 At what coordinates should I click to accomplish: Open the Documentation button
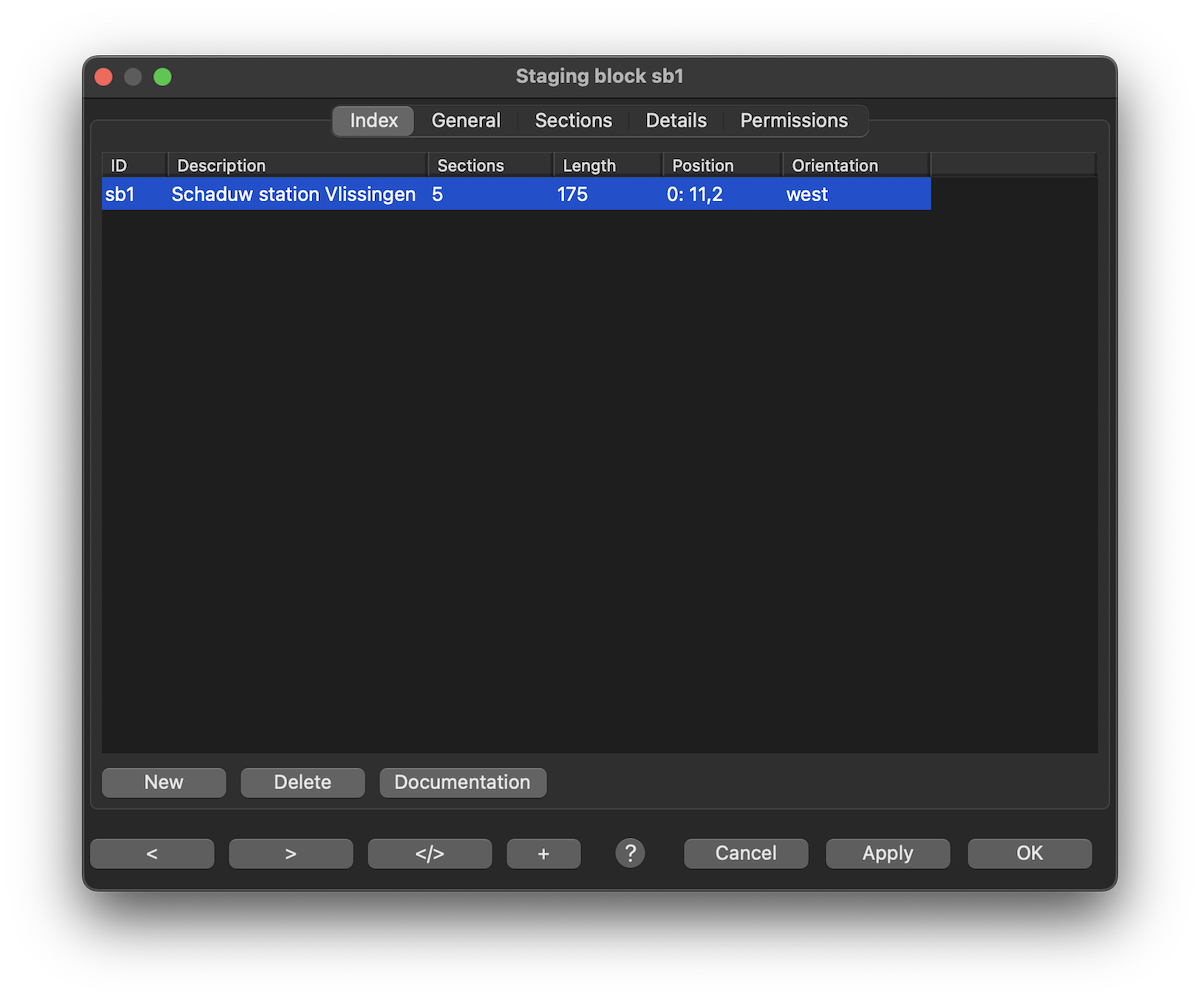click(x=462, y=782)
